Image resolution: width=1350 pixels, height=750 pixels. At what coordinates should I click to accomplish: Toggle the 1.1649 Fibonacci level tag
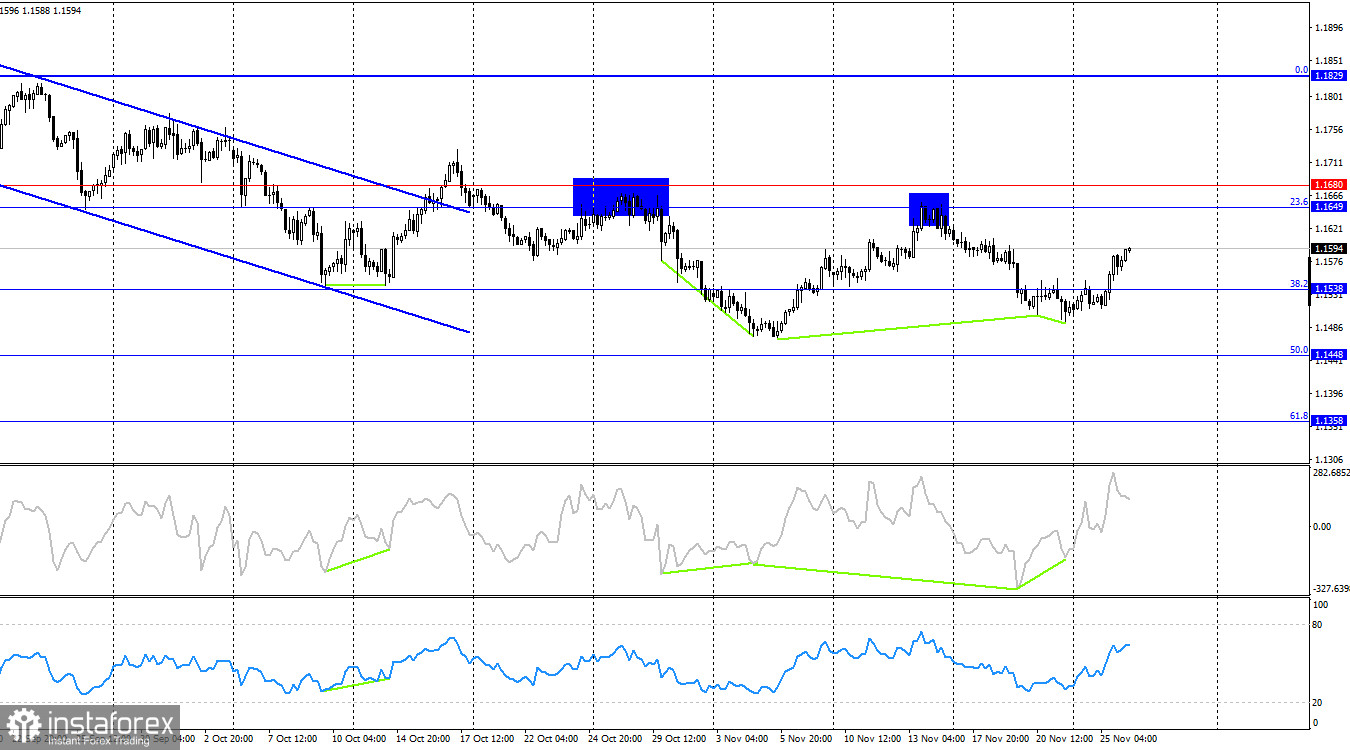coord(1328,205)
